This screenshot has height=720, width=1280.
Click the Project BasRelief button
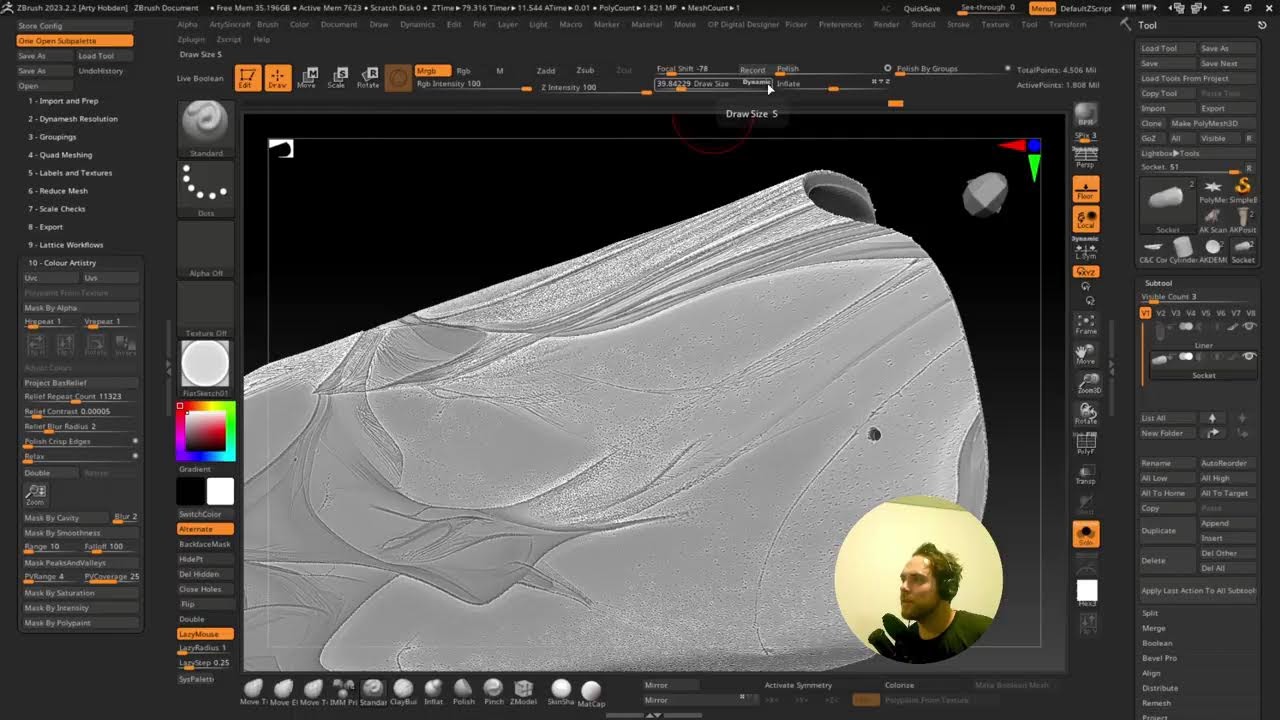[x=80, y=383]
